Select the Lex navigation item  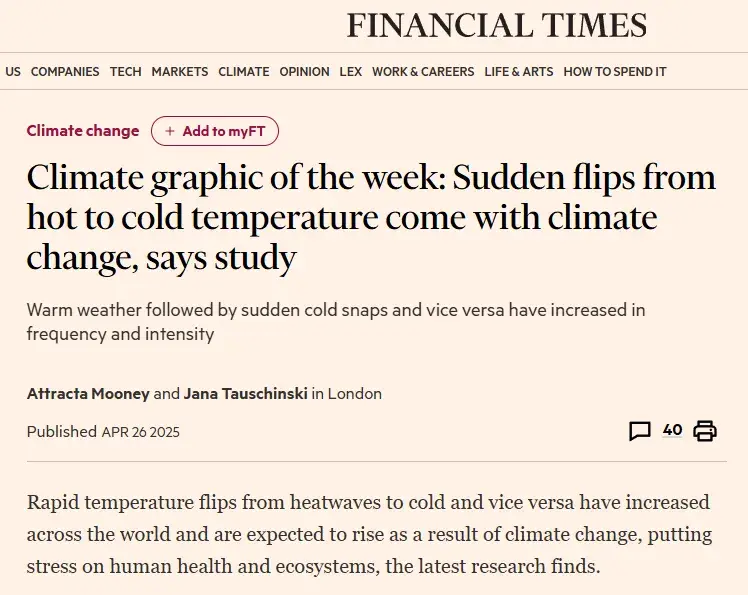[x=351, y=72]
